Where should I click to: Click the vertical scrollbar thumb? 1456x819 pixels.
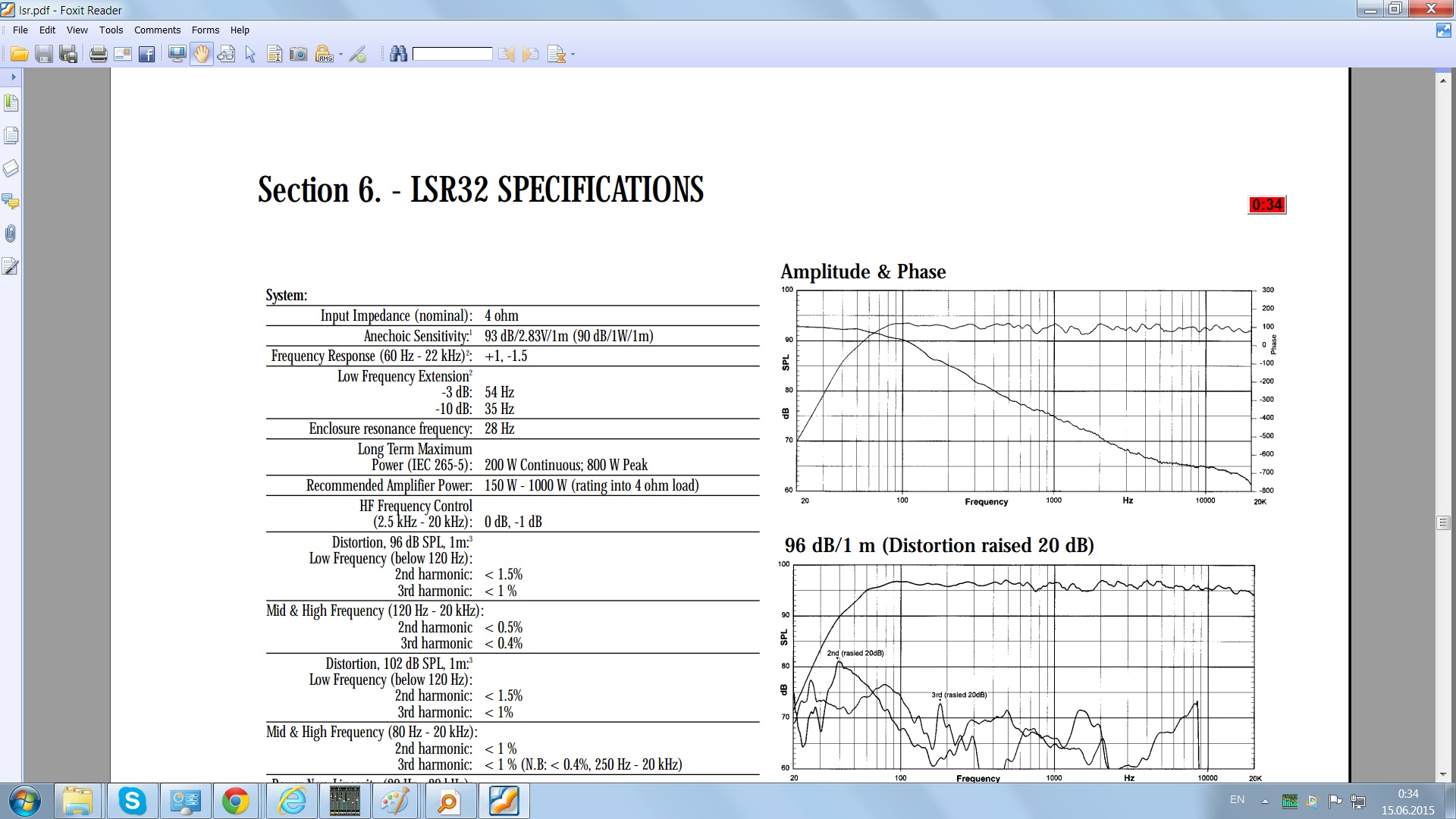coord(1443,522)
